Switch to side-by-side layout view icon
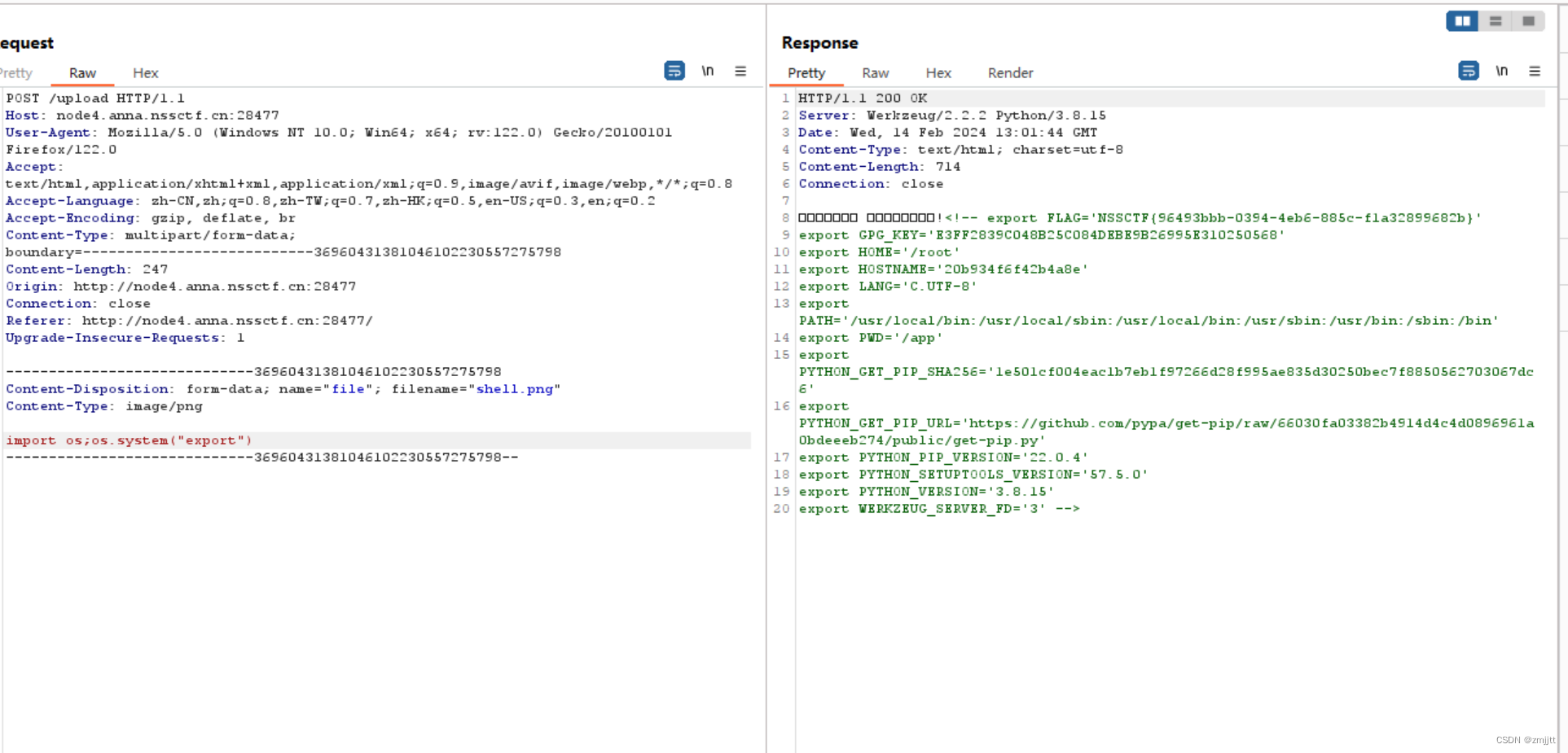 click(x=1462, y=21)
